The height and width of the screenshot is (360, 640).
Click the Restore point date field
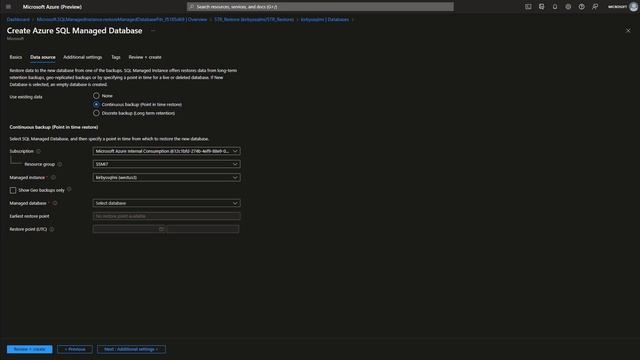pyautogui.click(x=129, y=229)
